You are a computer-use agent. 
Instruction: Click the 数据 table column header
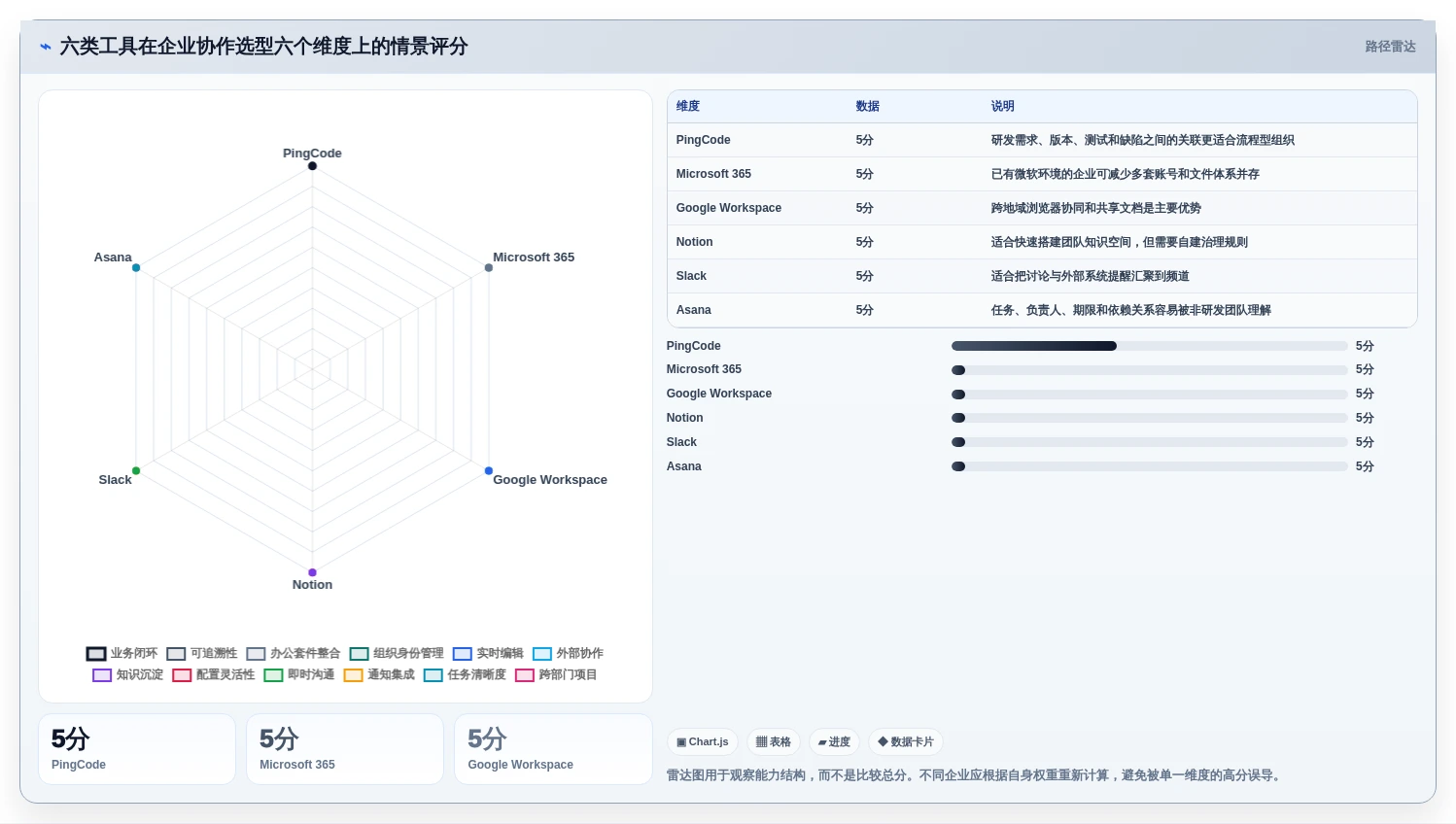[868, 107]
